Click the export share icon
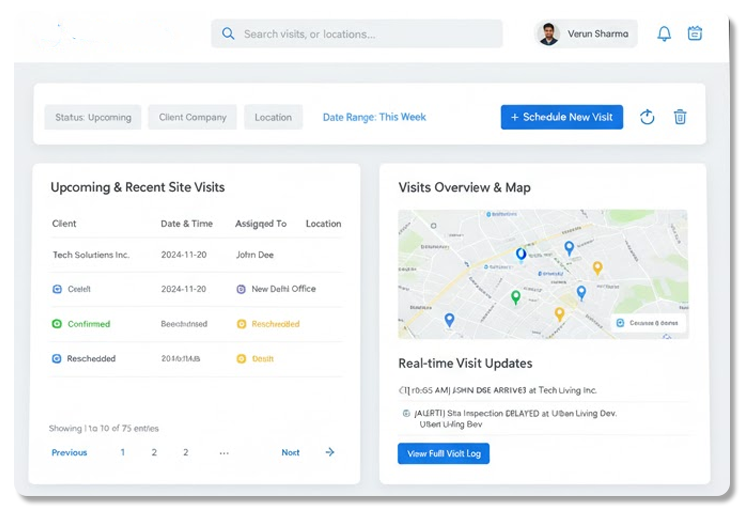The width and height of the screenshot is (746, 507). 647,117
